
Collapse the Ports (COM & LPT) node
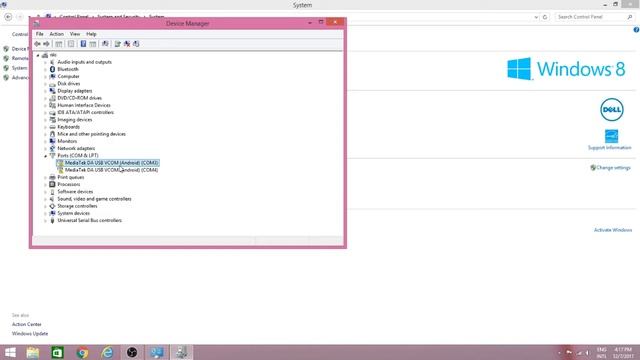[45, 156]
